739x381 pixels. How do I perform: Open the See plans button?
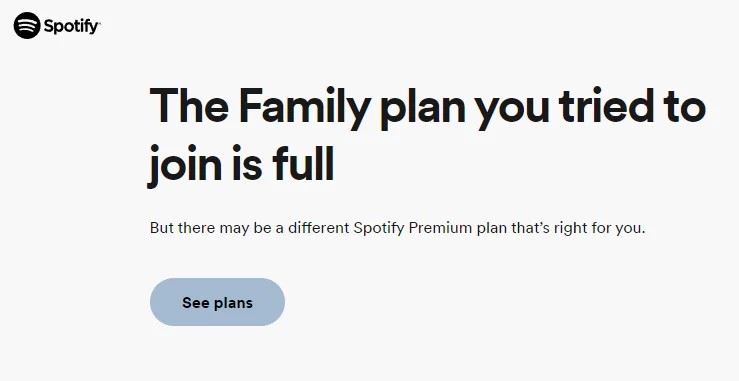[x=217, y=302]
